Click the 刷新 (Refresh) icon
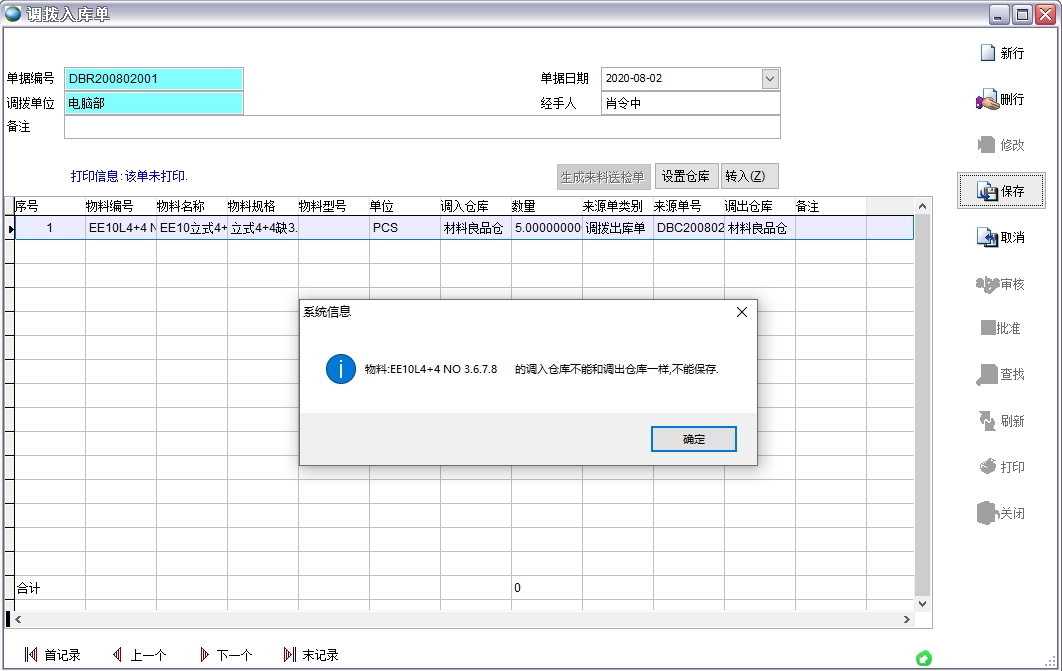Image resolution: width=1062 pixels, height=671 pixels. pos(1001,421)
